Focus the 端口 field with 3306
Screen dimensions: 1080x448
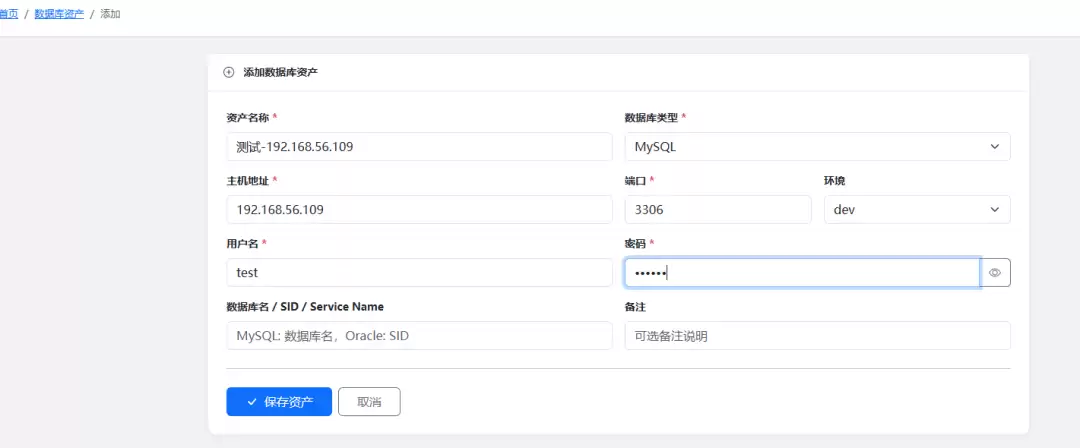click(718, 210)
